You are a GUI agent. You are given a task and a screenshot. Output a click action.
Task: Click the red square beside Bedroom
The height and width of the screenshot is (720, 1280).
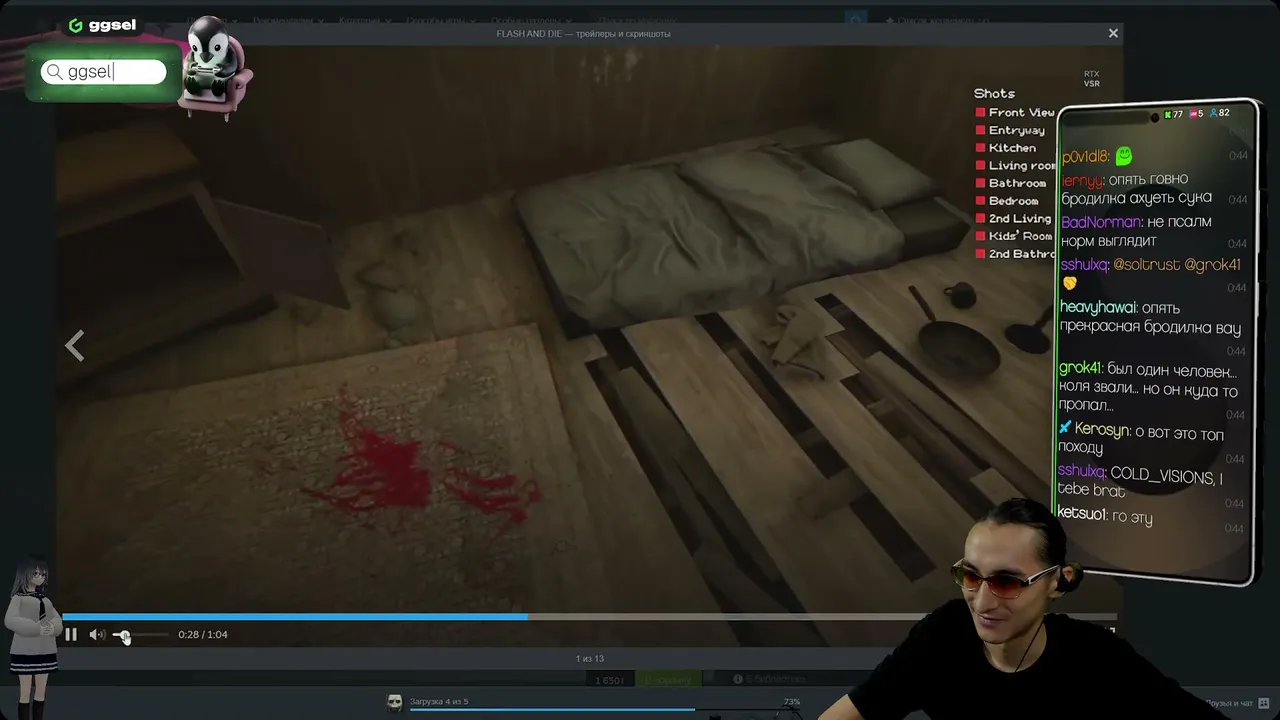pyautogui.click(x=981, y=201)
